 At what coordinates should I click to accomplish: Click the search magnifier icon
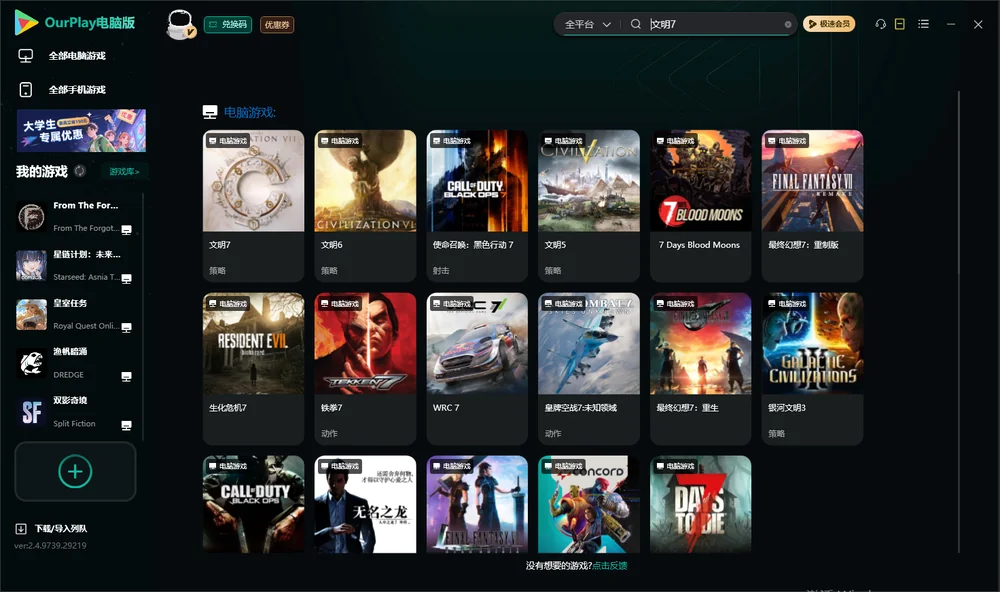[x=635, y=24]
